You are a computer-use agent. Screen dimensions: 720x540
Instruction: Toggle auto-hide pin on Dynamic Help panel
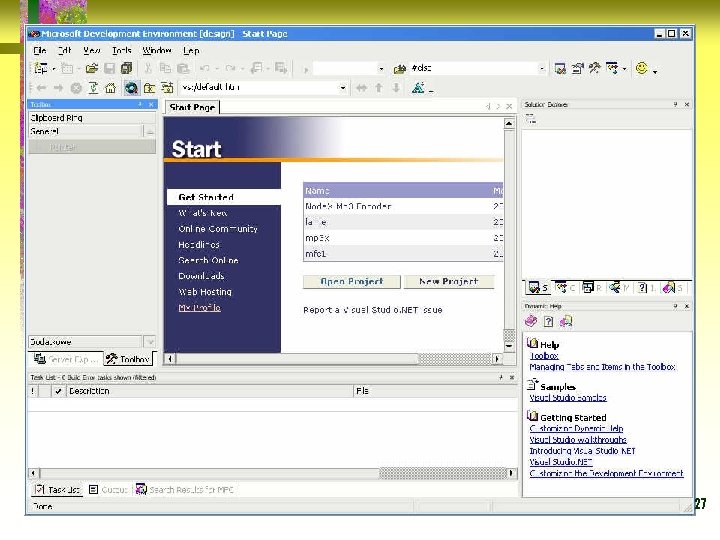[x=675, y=306]
